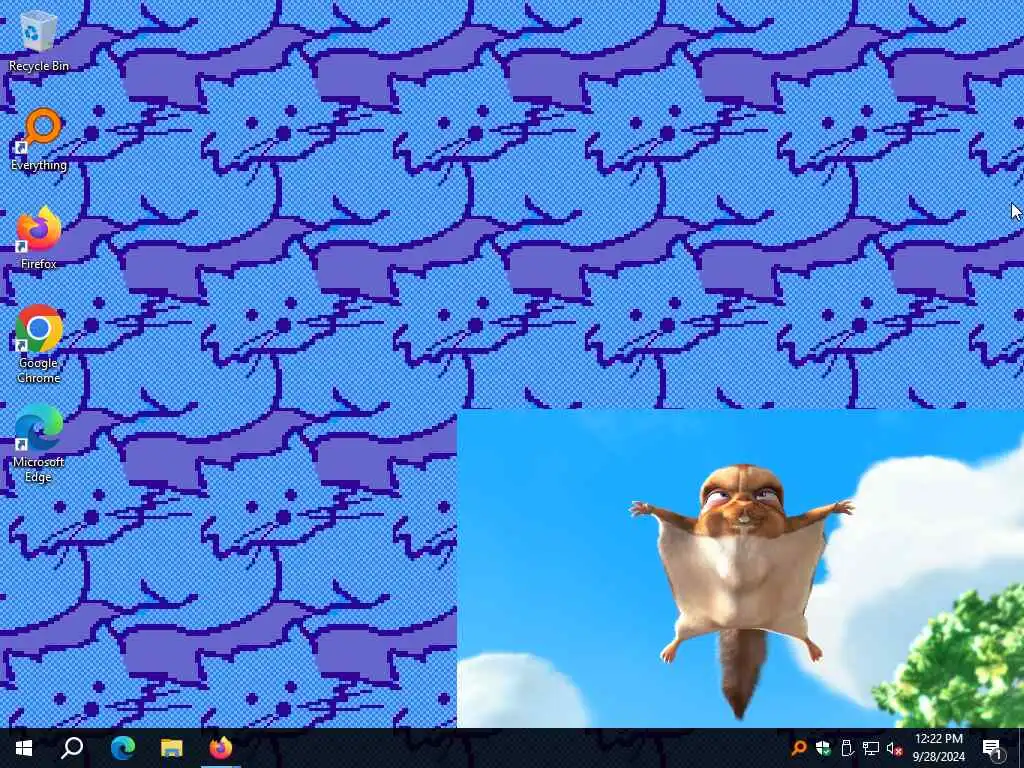
Task: Click the flying squirrel picture-in-picture video
Action: tap(740, 568)
